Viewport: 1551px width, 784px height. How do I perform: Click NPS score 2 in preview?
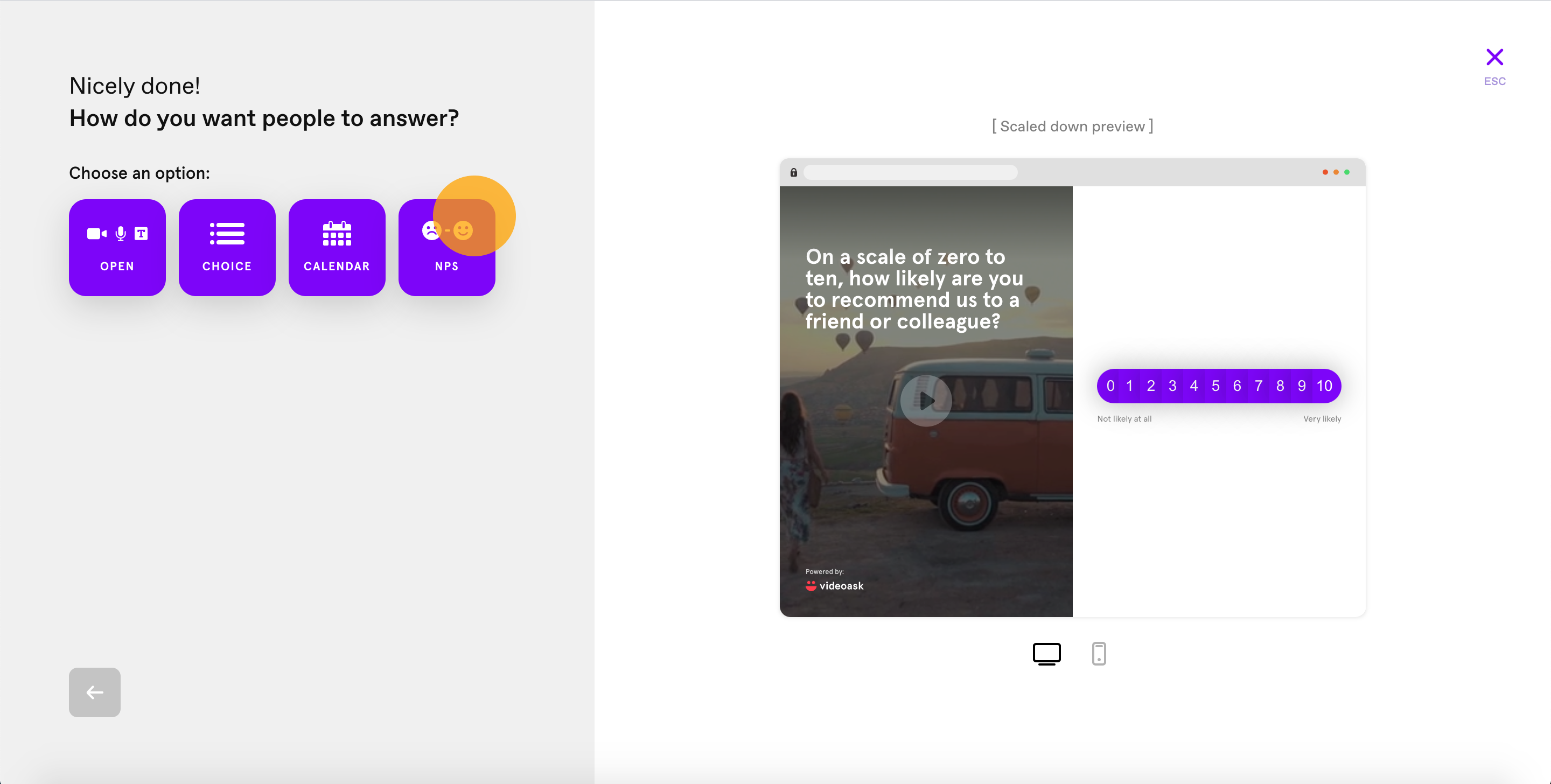pyautogui.click(x=1151, y=386)
